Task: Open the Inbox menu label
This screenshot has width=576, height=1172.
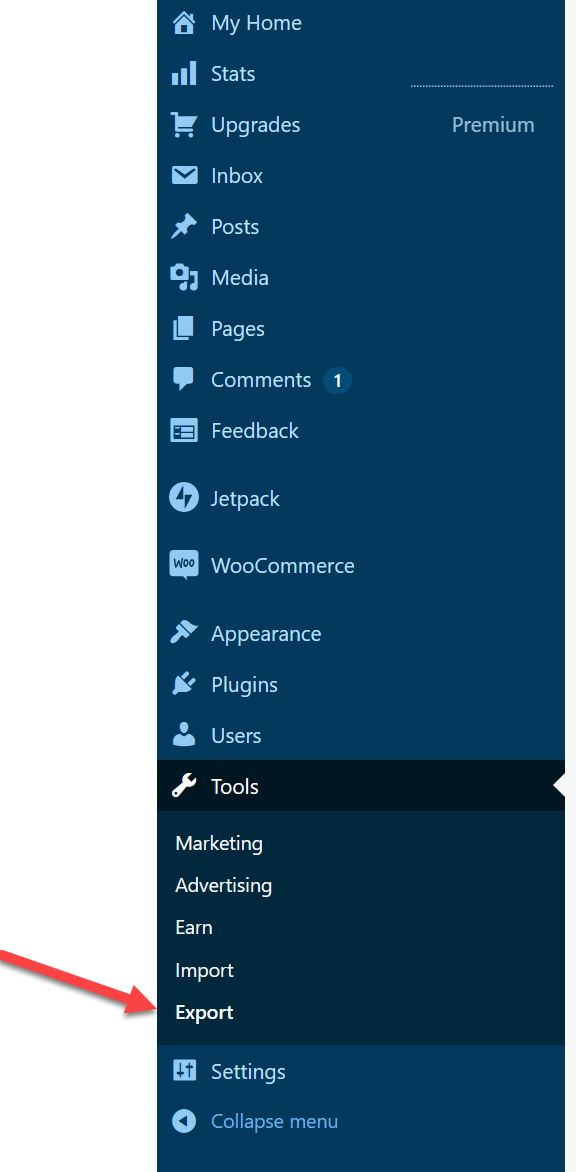Action: [237, 176]
